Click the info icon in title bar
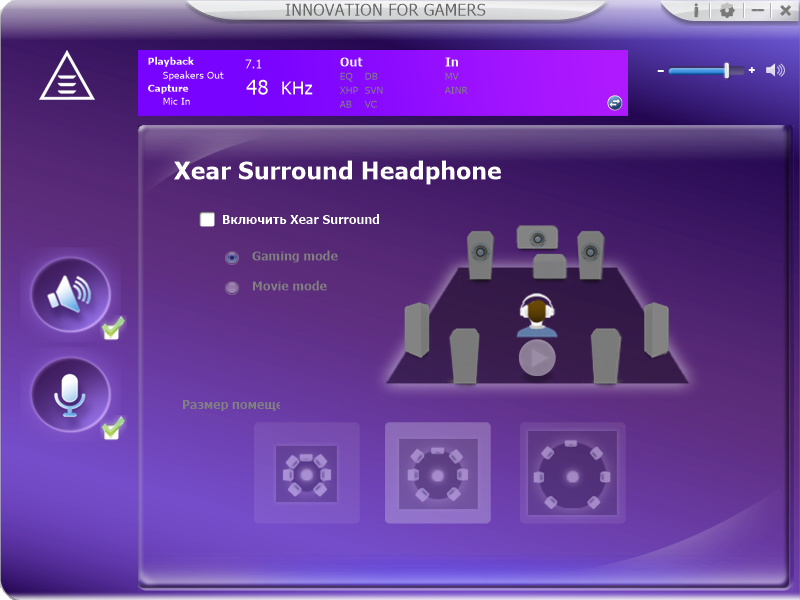Screen dimensions: 800x600 pyautogui.click(x=696, y=10)
